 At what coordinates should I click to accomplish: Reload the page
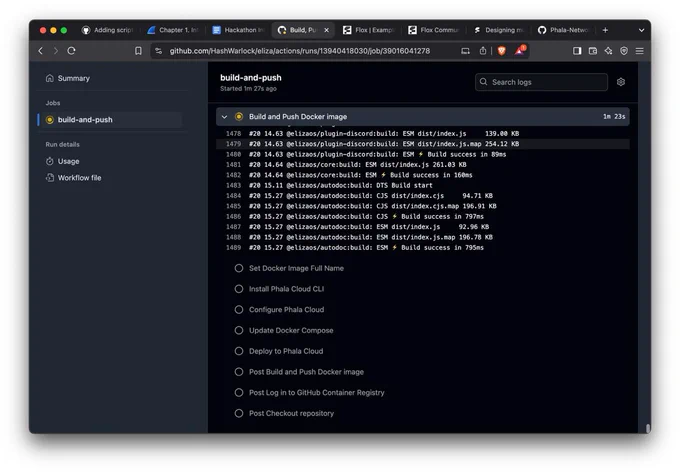[x=72, y=51]
